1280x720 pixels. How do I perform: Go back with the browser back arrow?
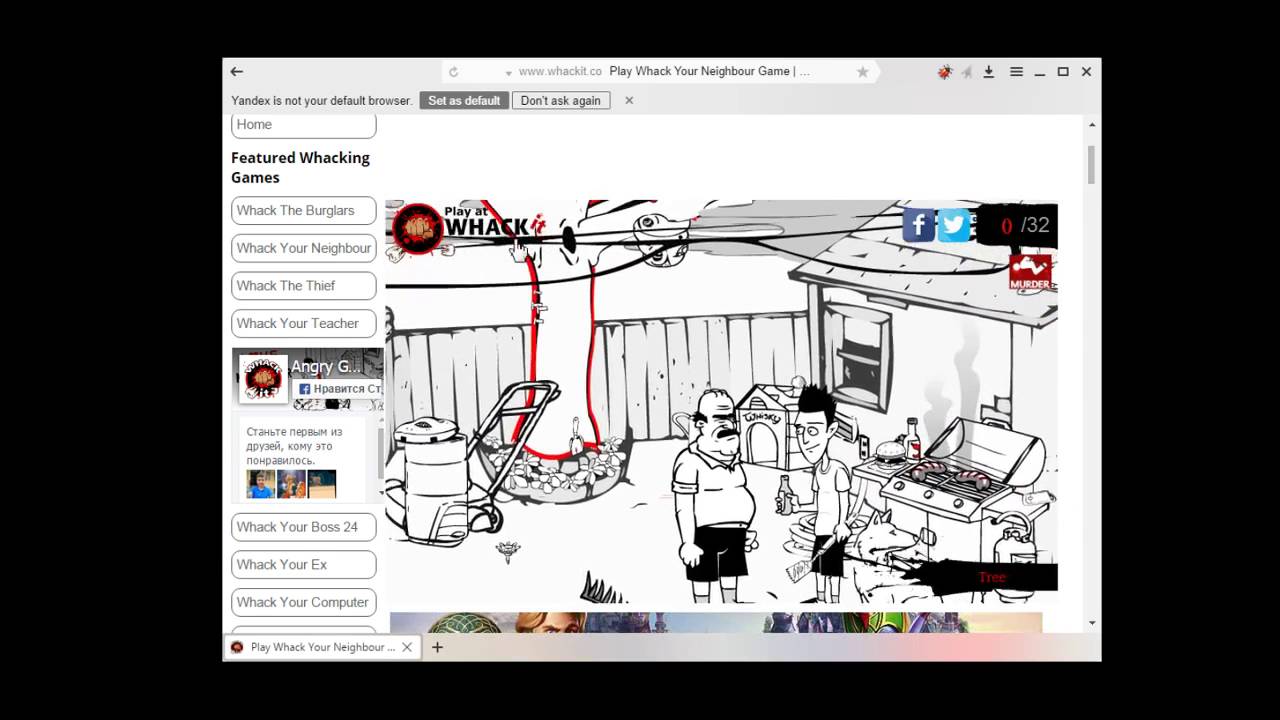pos(236,72)
